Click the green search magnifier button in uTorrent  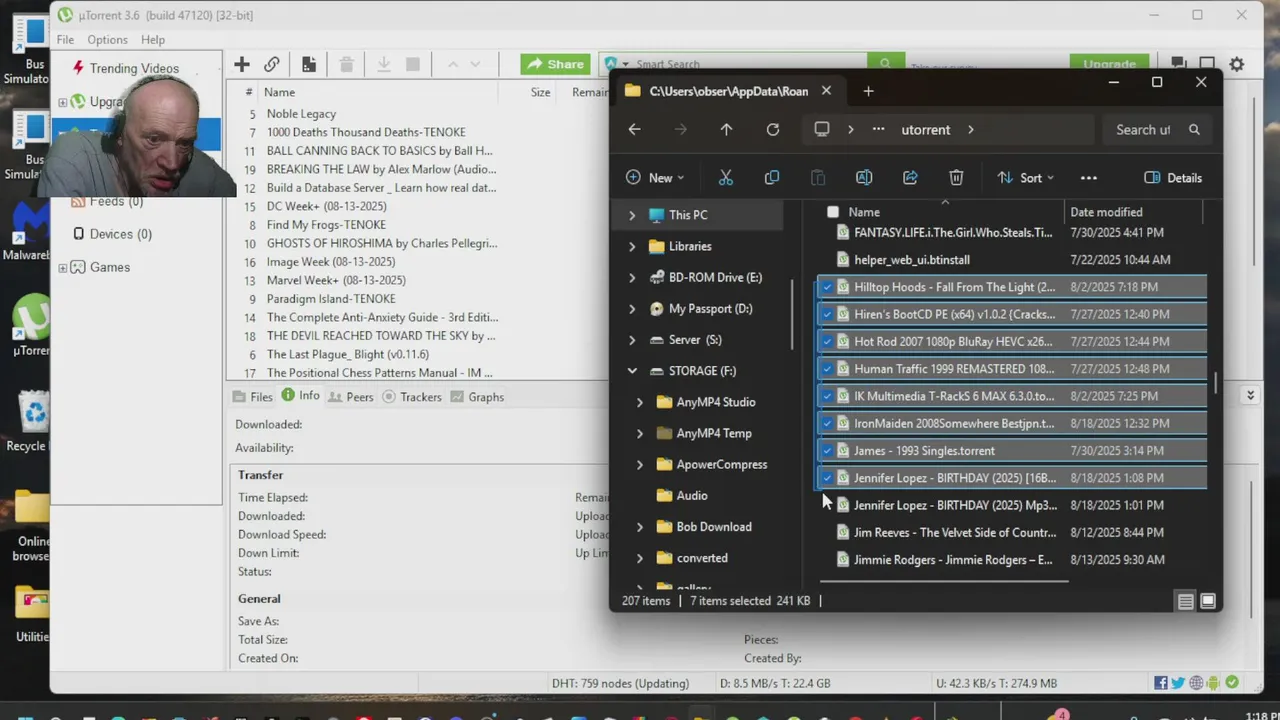885,64
